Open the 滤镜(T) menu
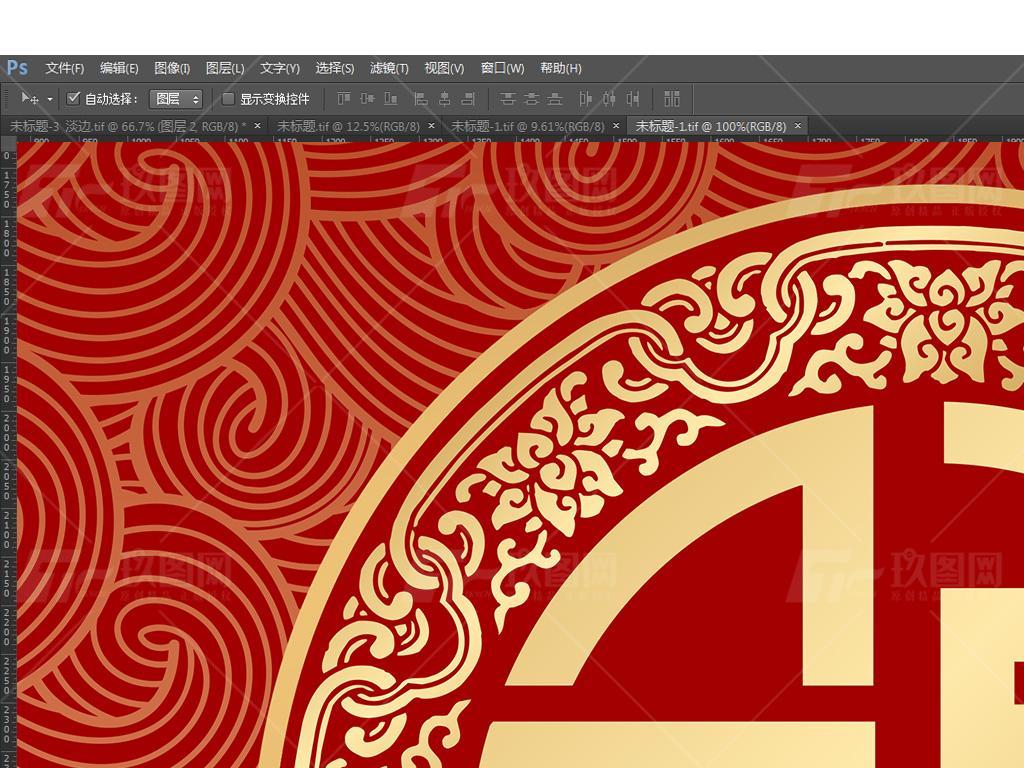This screenshot has height=768, width=1024. tap(389, 68)
